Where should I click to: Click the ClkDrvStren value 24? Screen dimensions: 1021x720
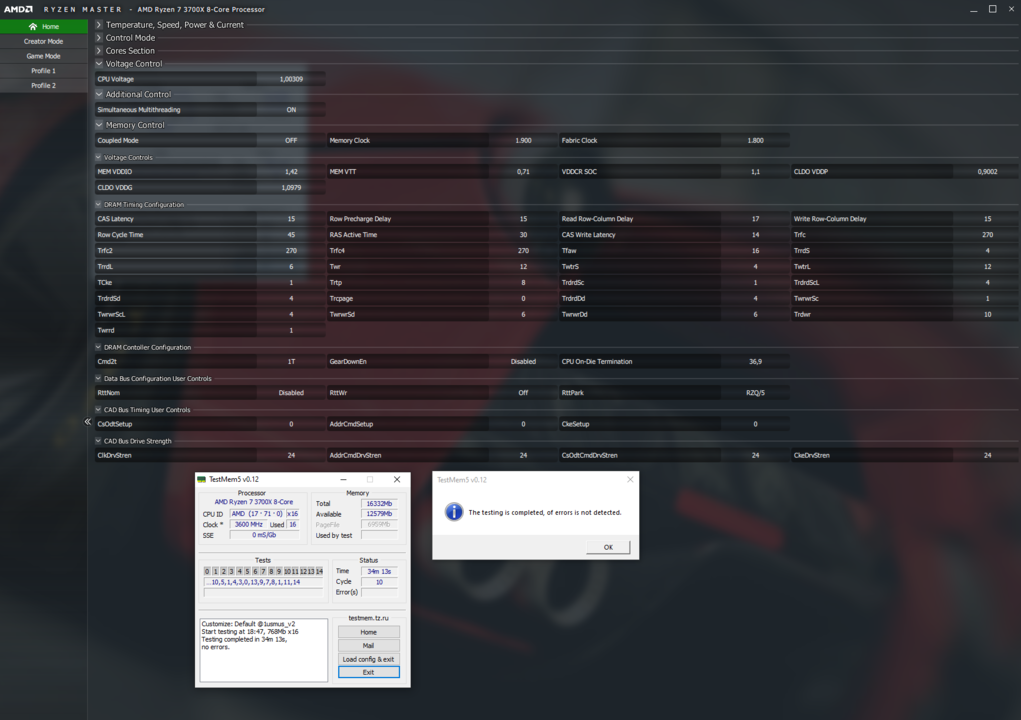click(291, 456)
